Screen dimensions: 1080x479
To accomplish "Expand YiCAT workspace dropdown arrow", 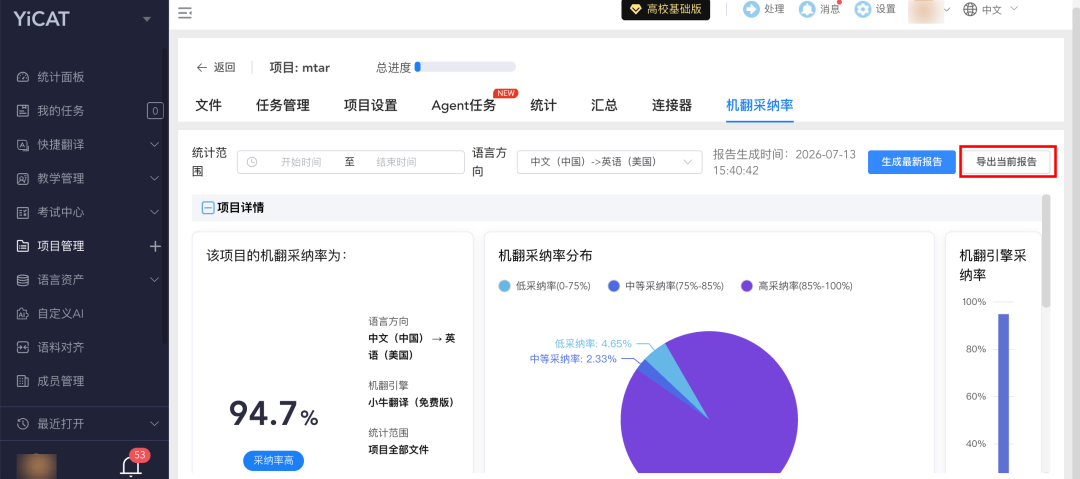I will (x=146, y=19).
